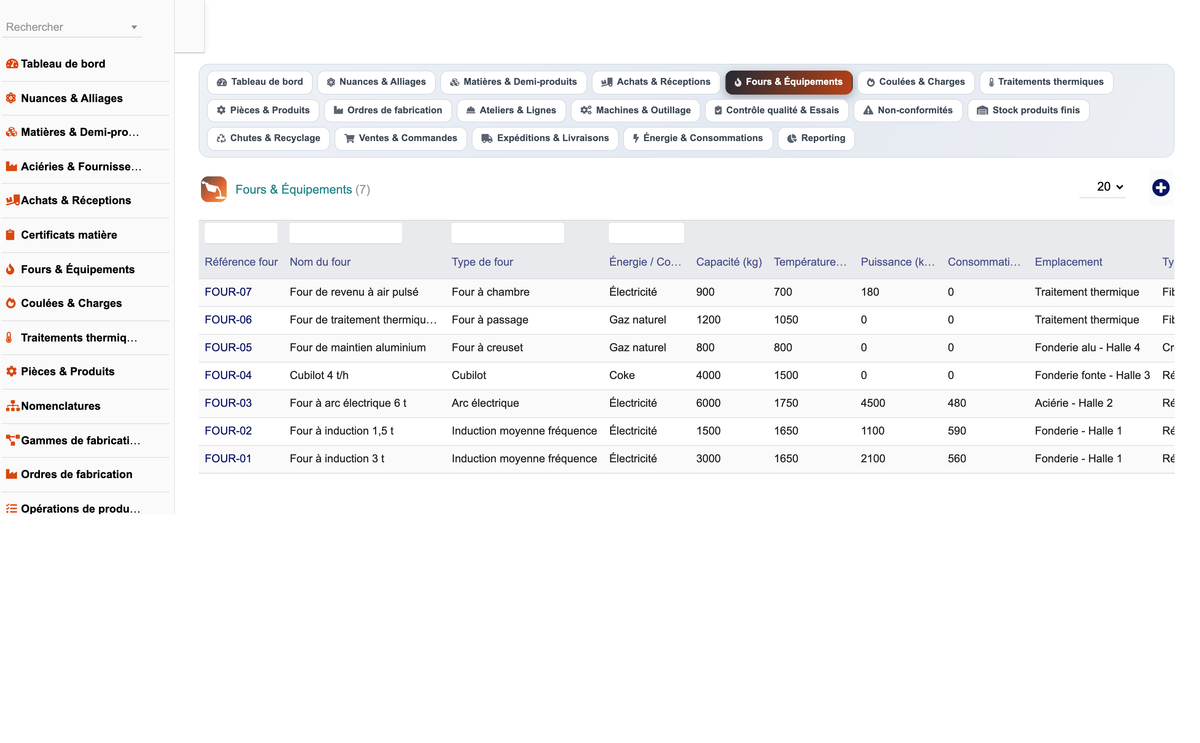Click the Aciérie - Halle 2 cell
The width and height of the screenshot is (1200, 743).
1074,403
